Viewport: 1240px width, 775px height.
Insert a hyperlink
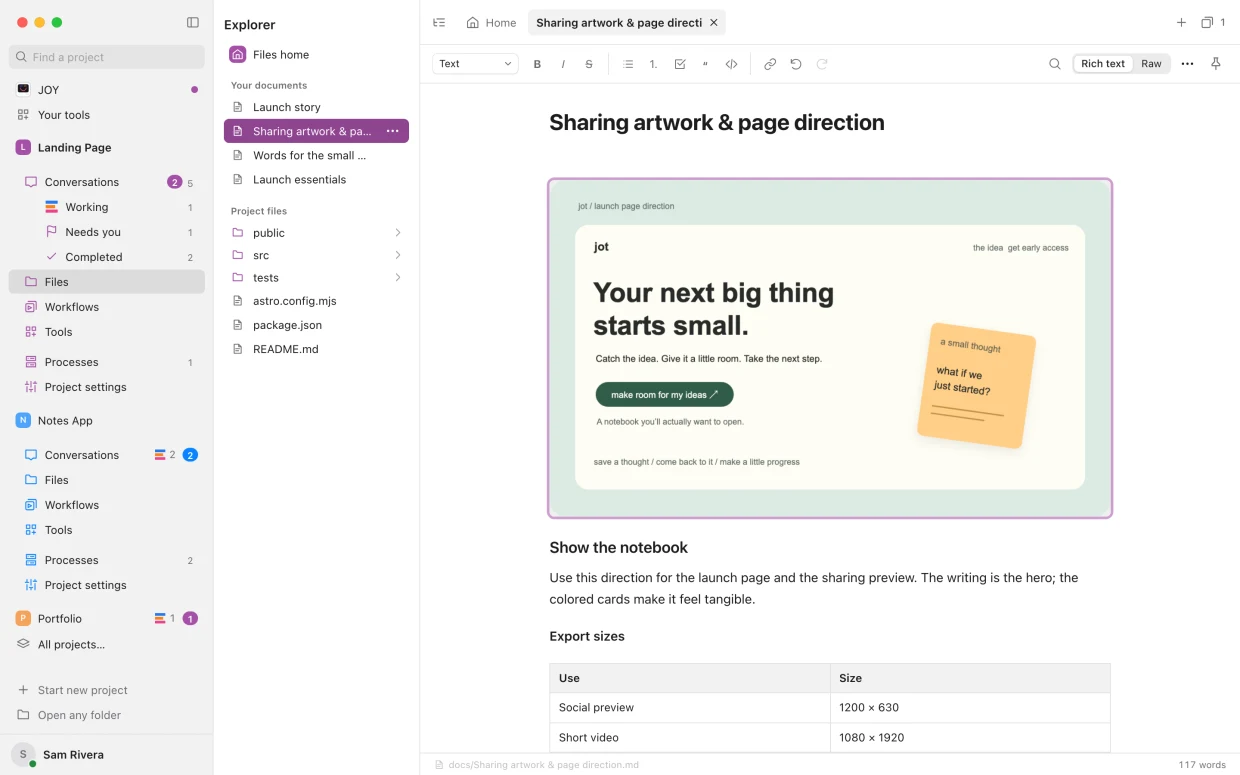pyautogui.click(x=770, y=64)
